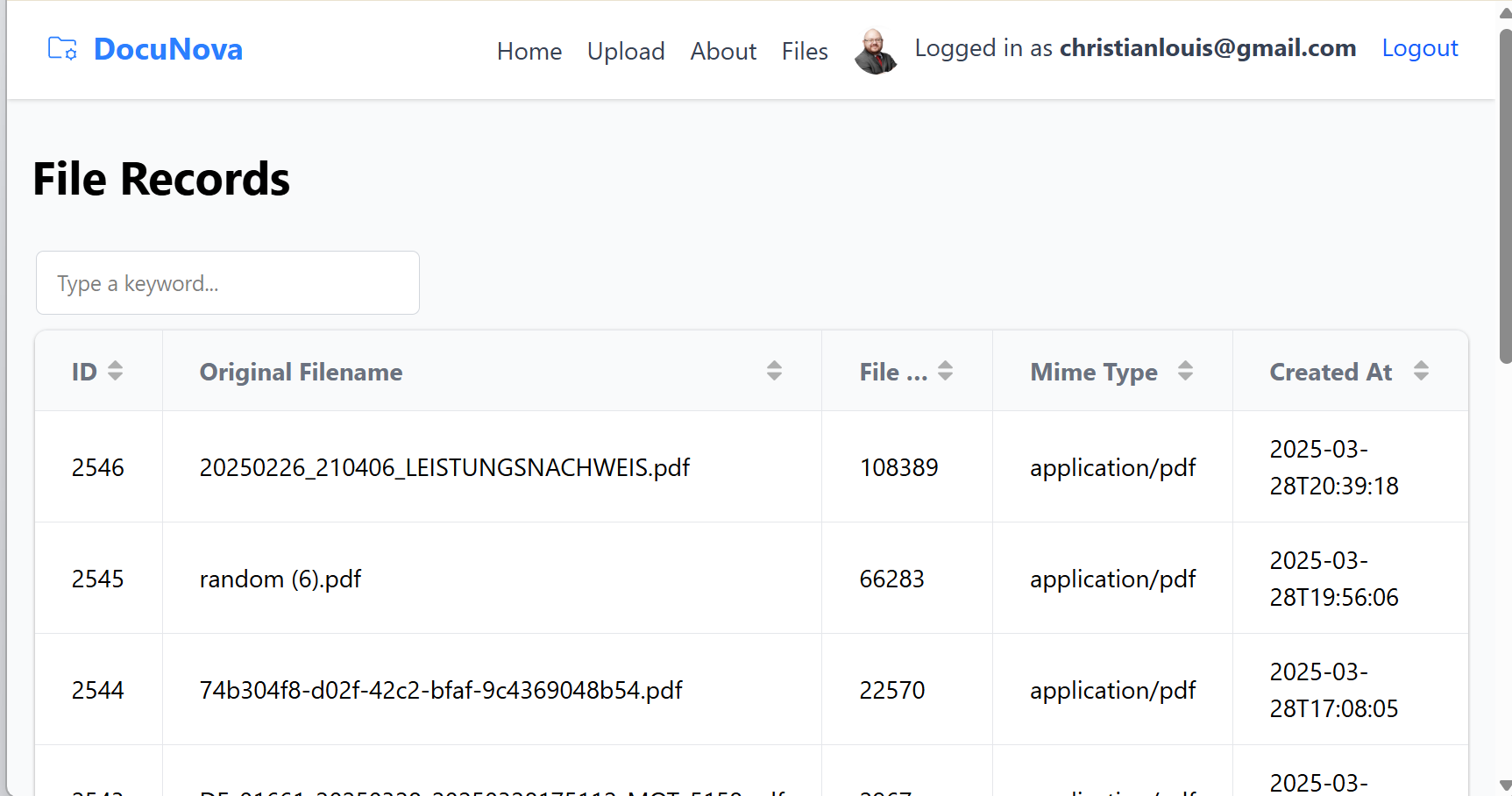The image size is (1512, 796).
Task: Sort by Mime Type arrows
Action: pyautogui.click(x=1185, y=371)
